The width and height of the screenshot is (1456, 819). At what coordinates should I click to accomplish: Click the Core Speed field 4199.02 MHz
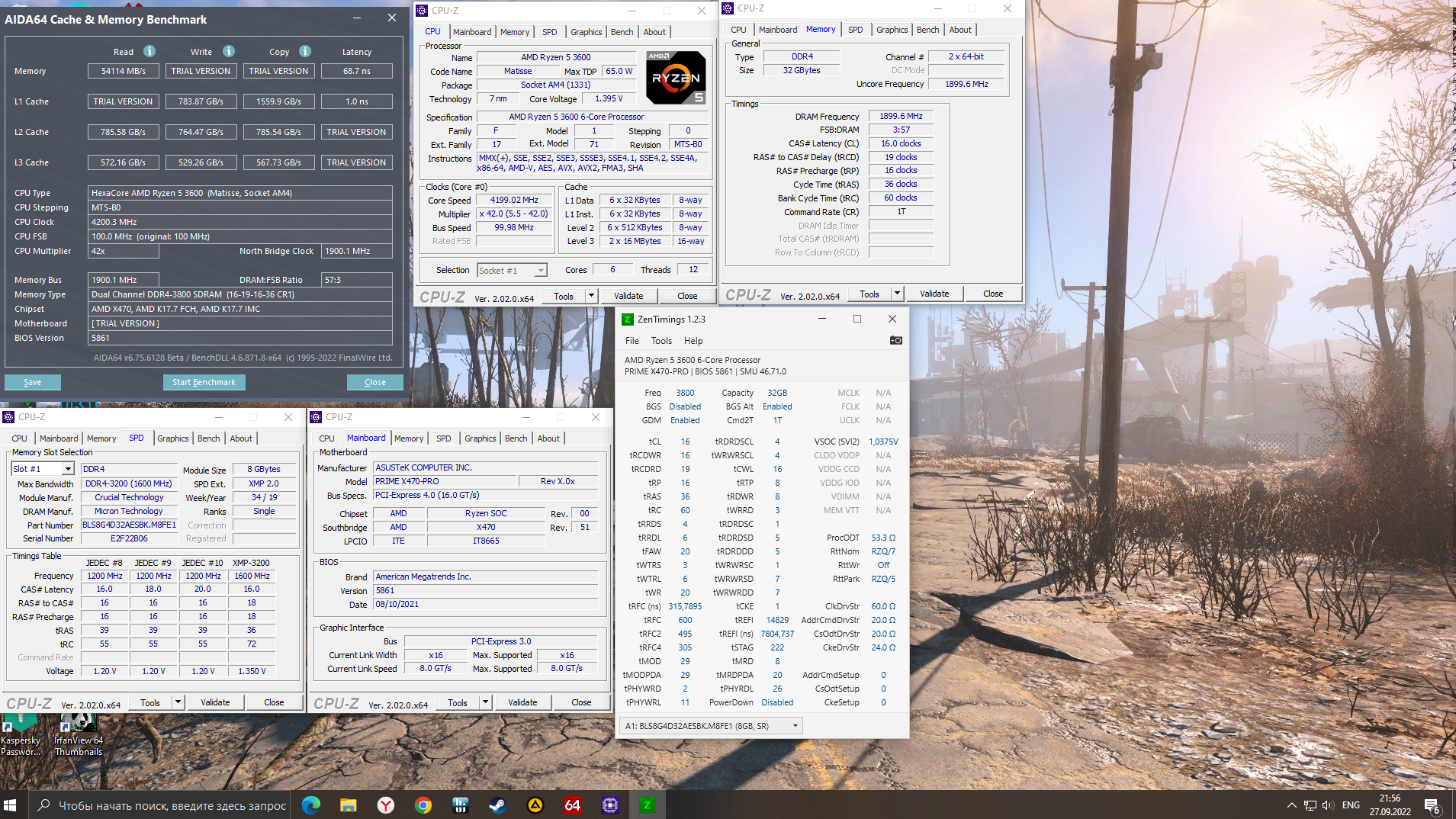point(514,200)
